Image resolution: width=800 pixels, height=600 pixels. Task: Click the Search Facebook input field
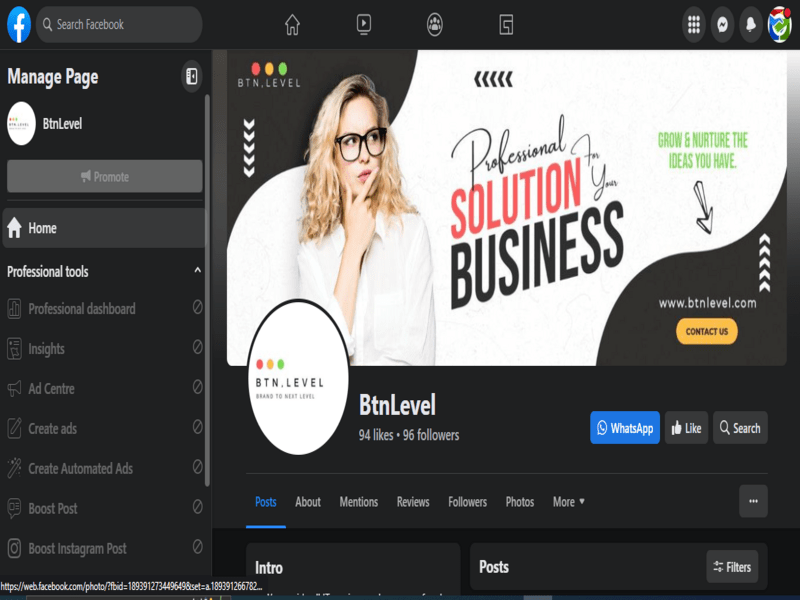tap(120, 25)
